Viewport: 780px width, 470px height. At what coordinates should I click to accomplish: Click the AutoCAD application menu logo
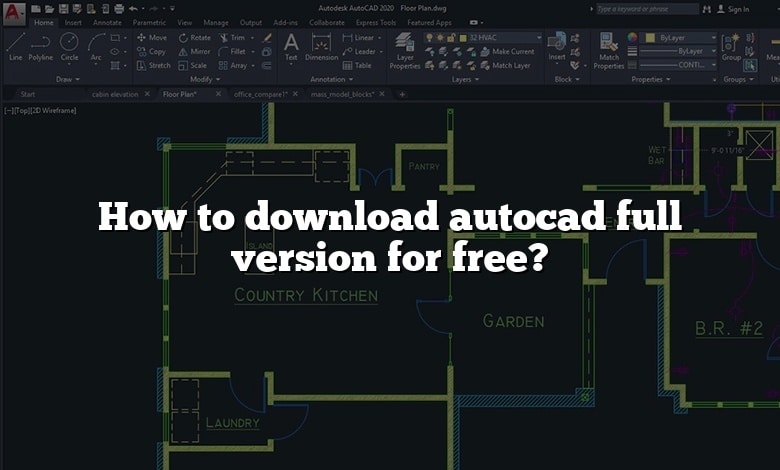[14, 13]
